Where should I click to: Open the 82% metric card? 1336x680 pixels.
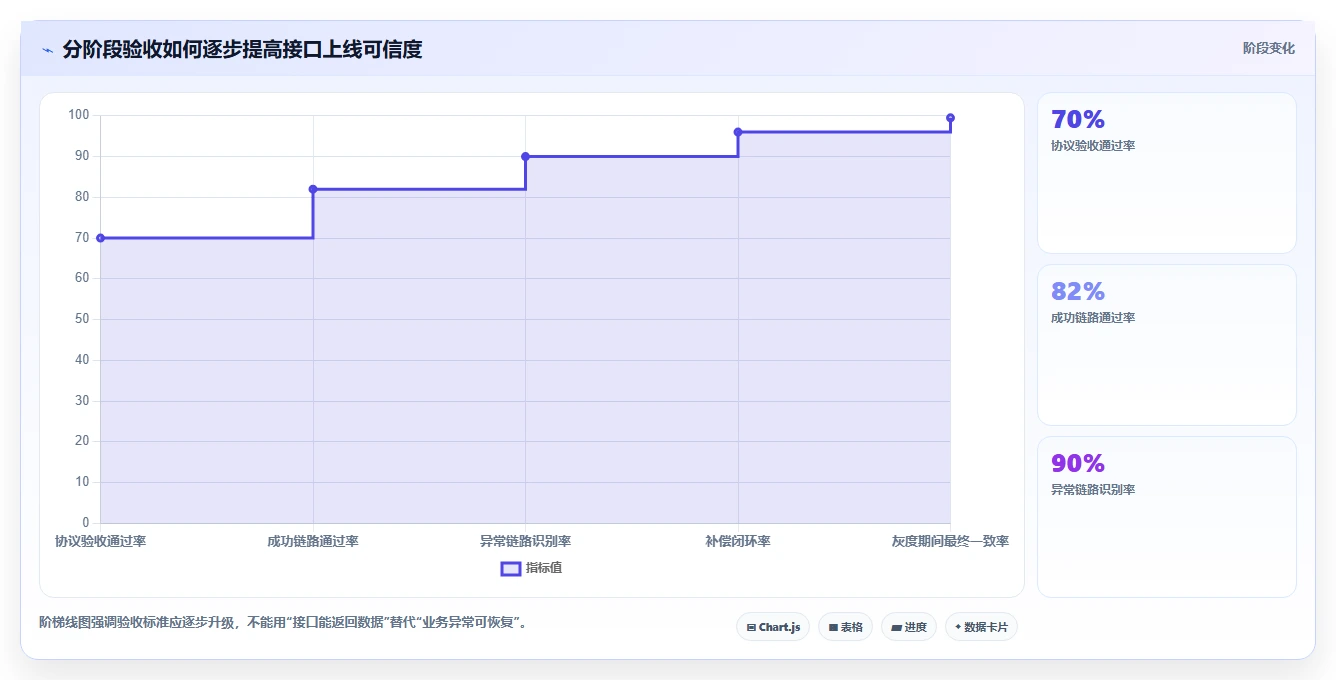coord(1167,345)
